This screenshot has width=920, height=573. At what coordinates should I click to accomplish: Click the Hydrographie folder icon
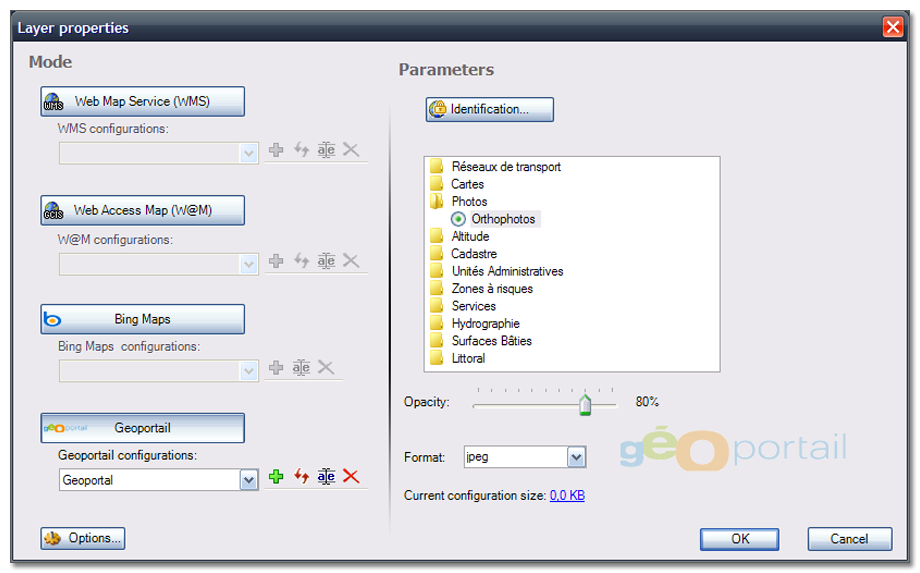tap(436, 324)
